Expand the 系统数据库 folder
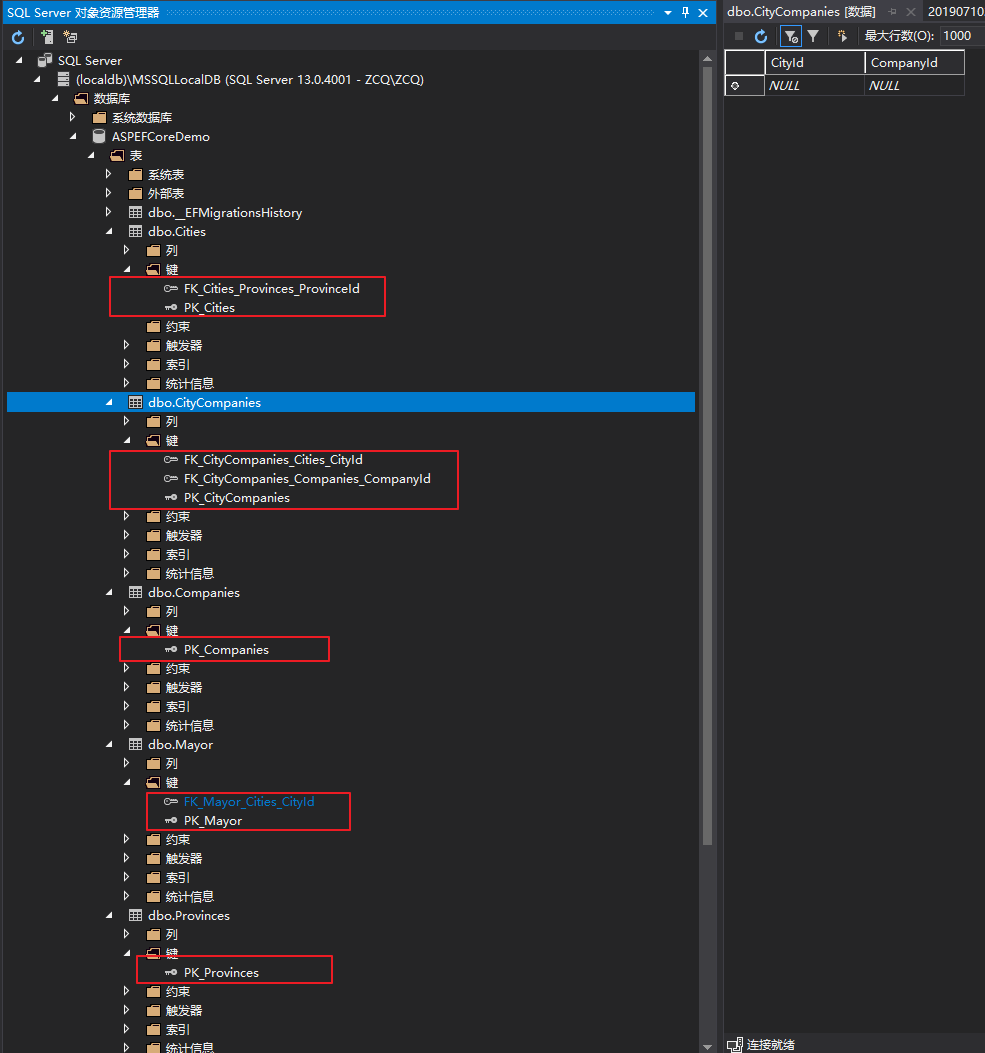This screenshot has width=985, height=1053. pyautogui.click(x=72, y=118)
